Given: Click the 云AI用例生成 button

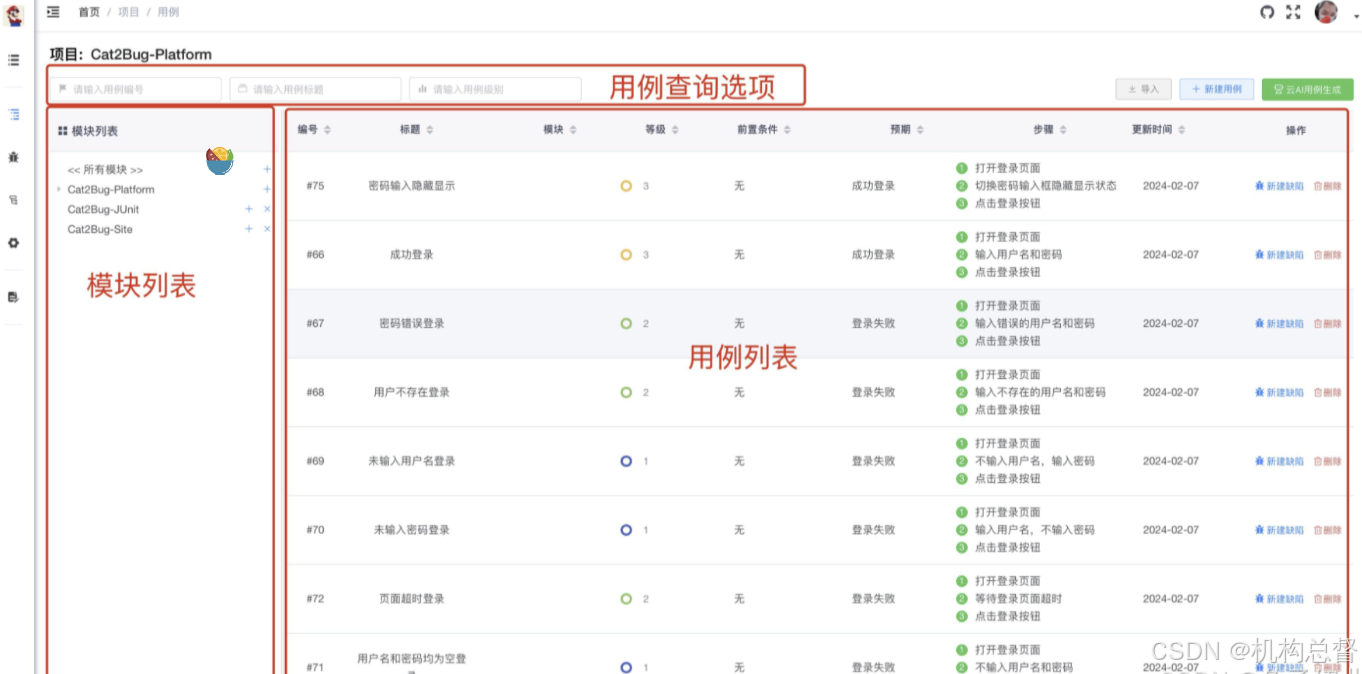Looking at the screenshot, I should [x=1308, y=89].
